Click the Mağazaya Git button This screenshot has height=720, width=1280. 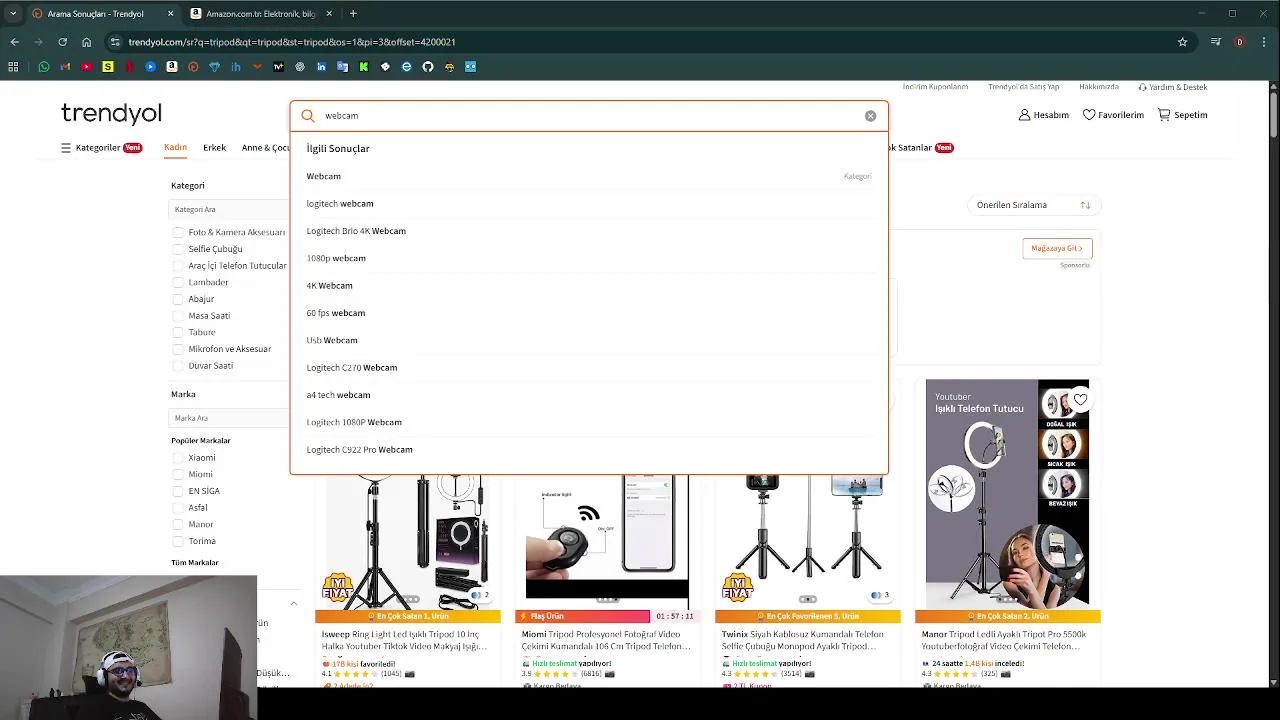1057,248
